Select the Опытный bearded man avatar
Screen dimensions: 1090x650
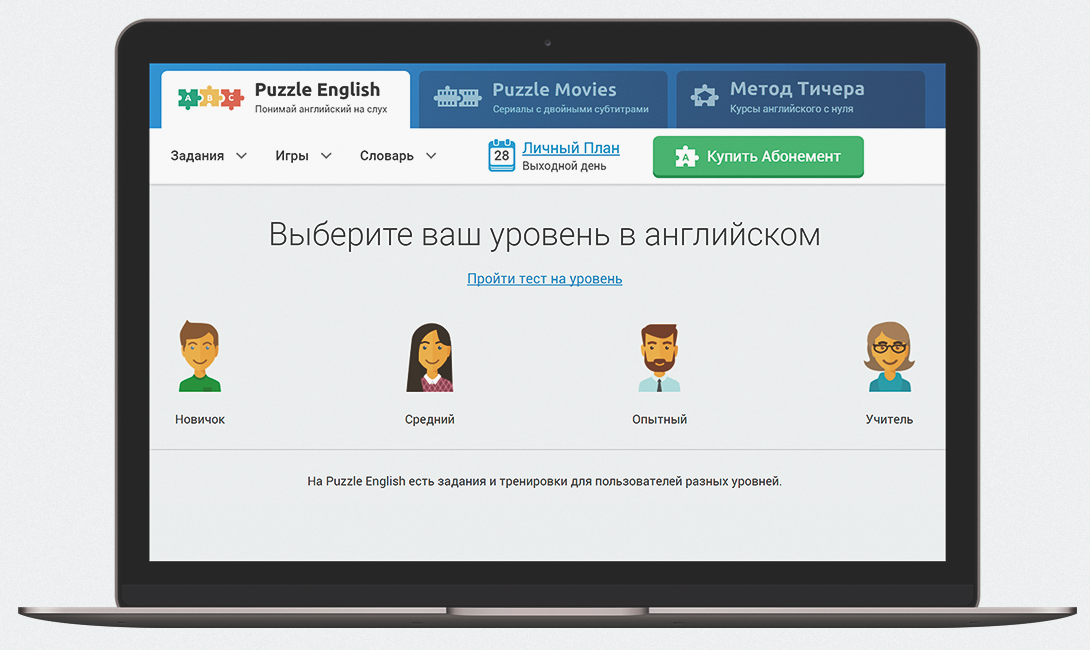(659, 357)
